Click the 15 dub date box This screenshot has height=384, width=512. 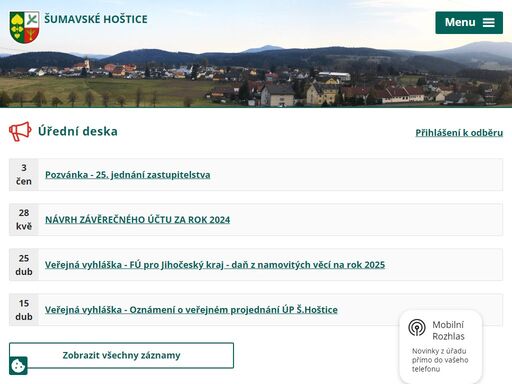click(x=24, y=310)
